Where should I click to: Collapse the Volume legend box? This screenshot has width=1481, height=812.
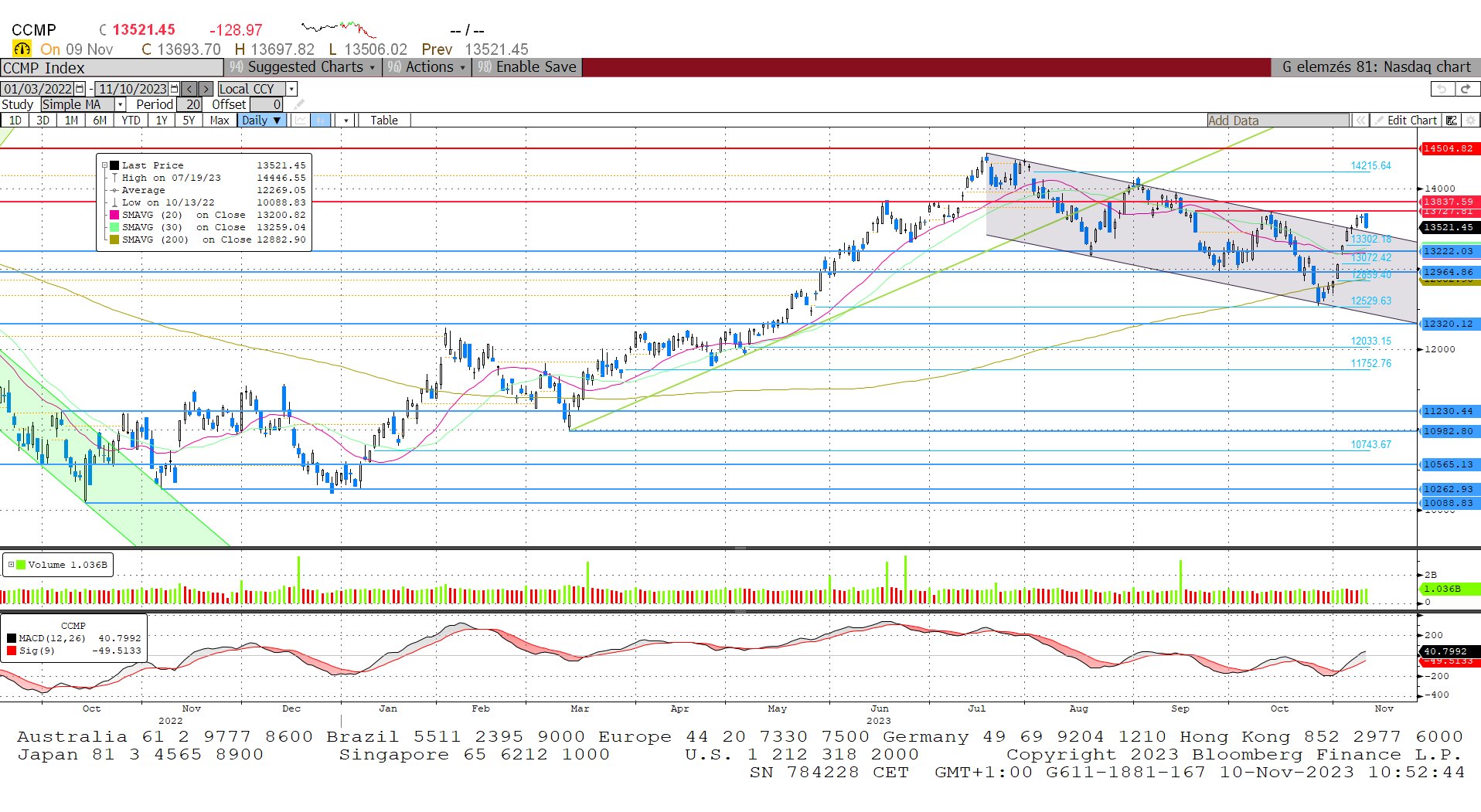click(11, 565)
